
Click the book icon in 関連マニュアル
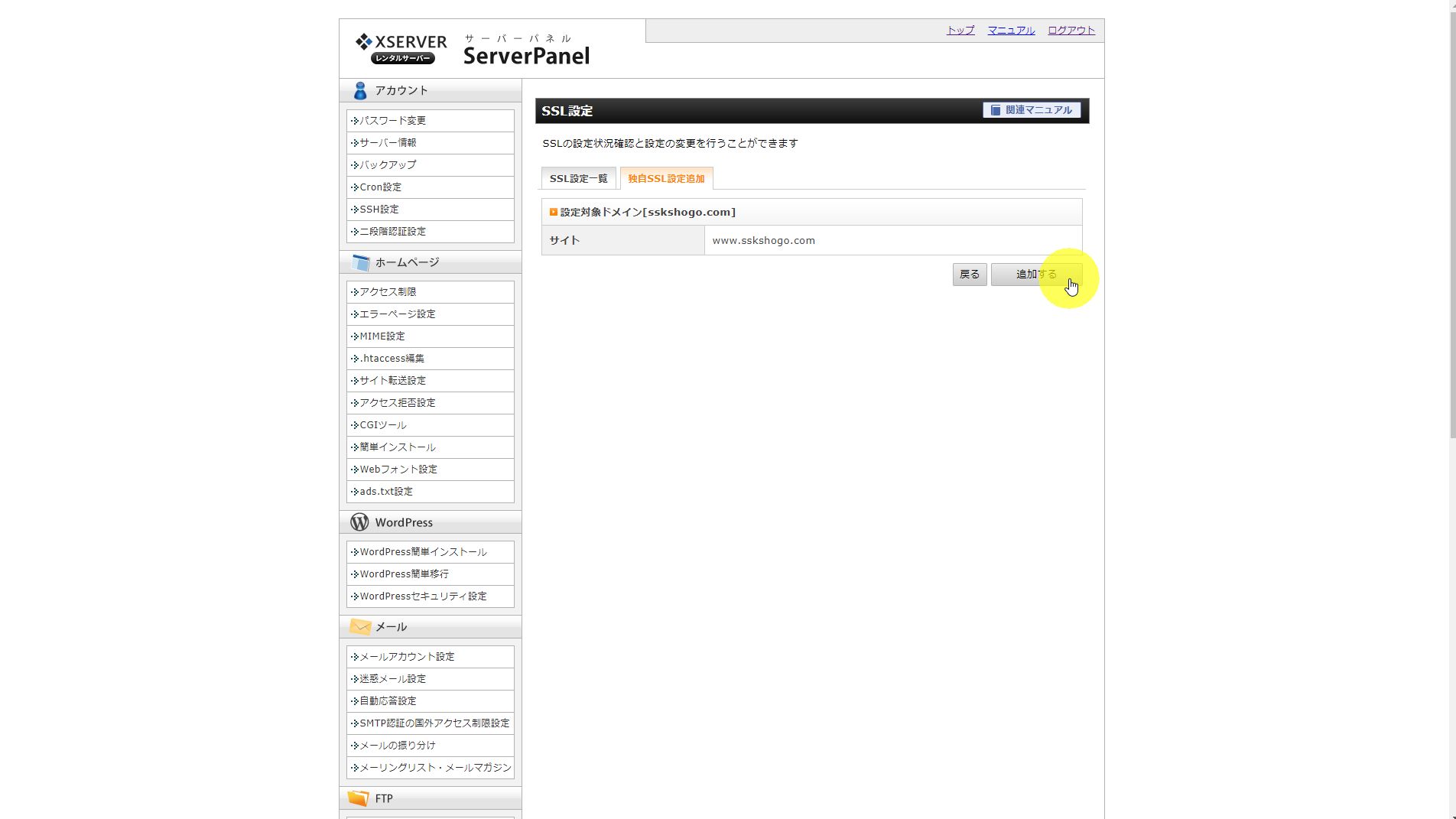(996, 111)
